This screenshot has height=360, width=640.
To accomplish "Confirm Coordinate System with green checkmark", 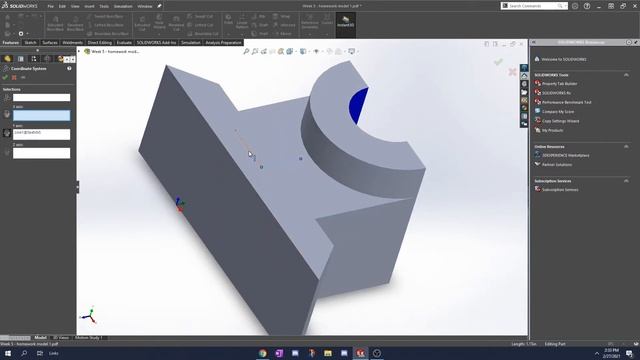I will [x=5, y=77].
